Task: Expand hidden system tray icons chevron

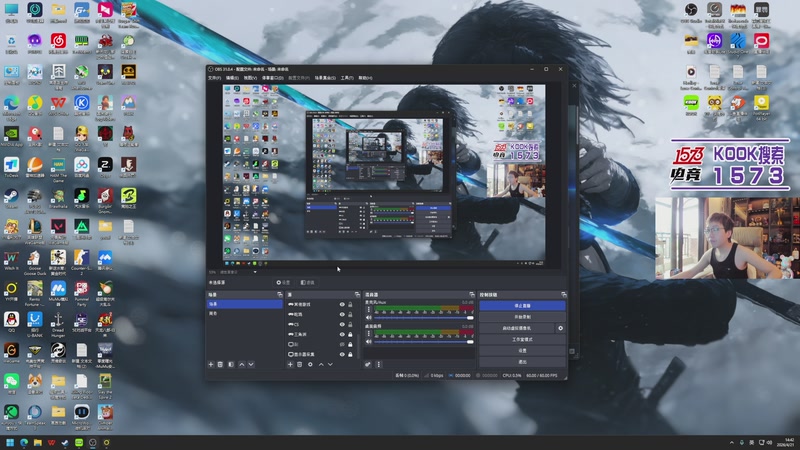Action: tap(732, 442)
